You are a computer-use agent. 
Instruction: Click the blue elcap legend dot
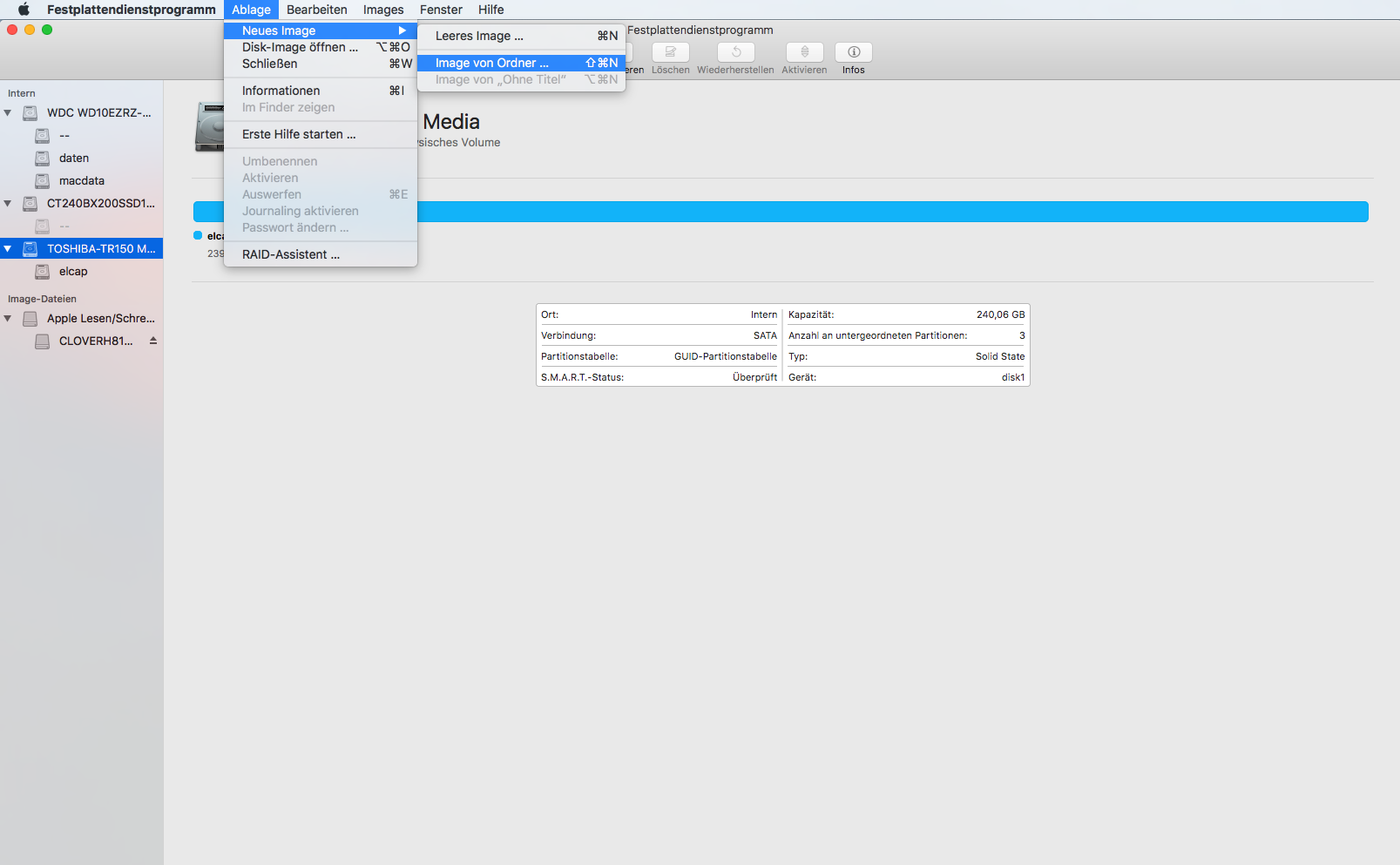click(198, 235)
